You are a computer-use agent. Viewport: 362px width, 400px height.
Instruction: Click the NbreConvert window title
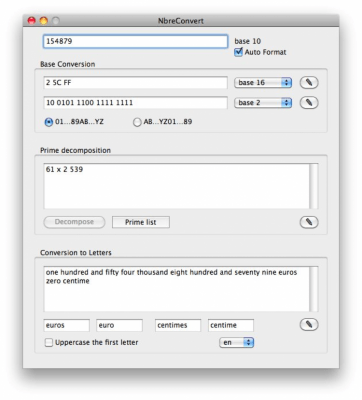coord(181,21)
